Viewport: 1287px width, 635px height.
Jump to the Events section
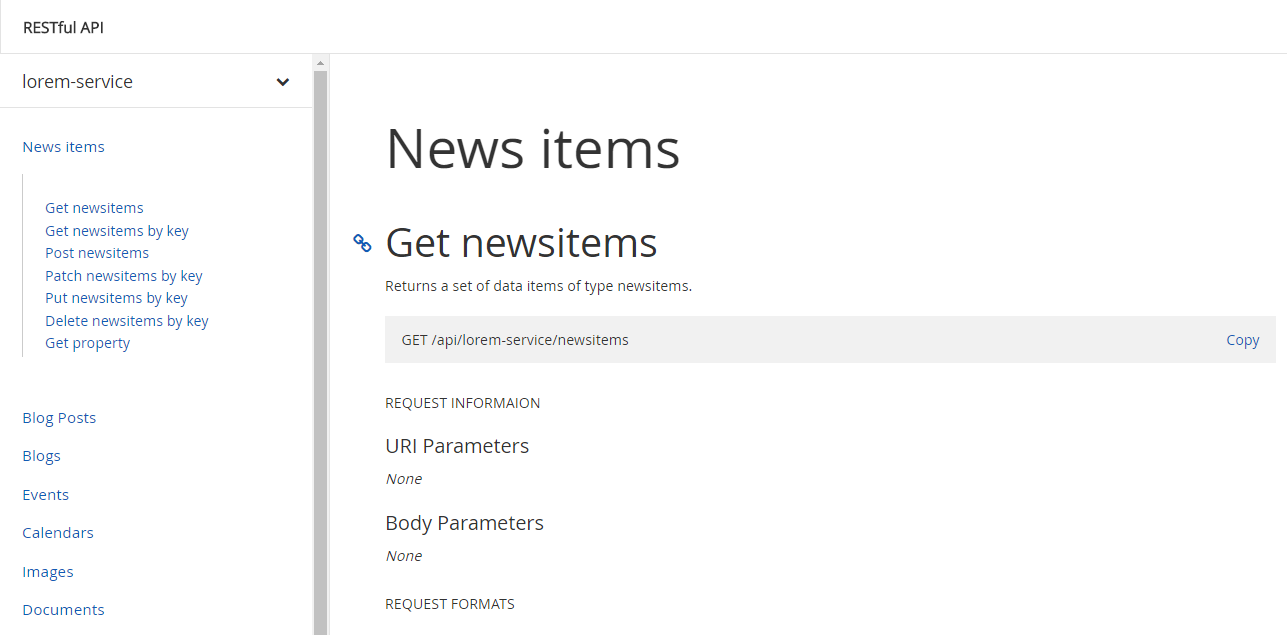click(x=46, y=494)
